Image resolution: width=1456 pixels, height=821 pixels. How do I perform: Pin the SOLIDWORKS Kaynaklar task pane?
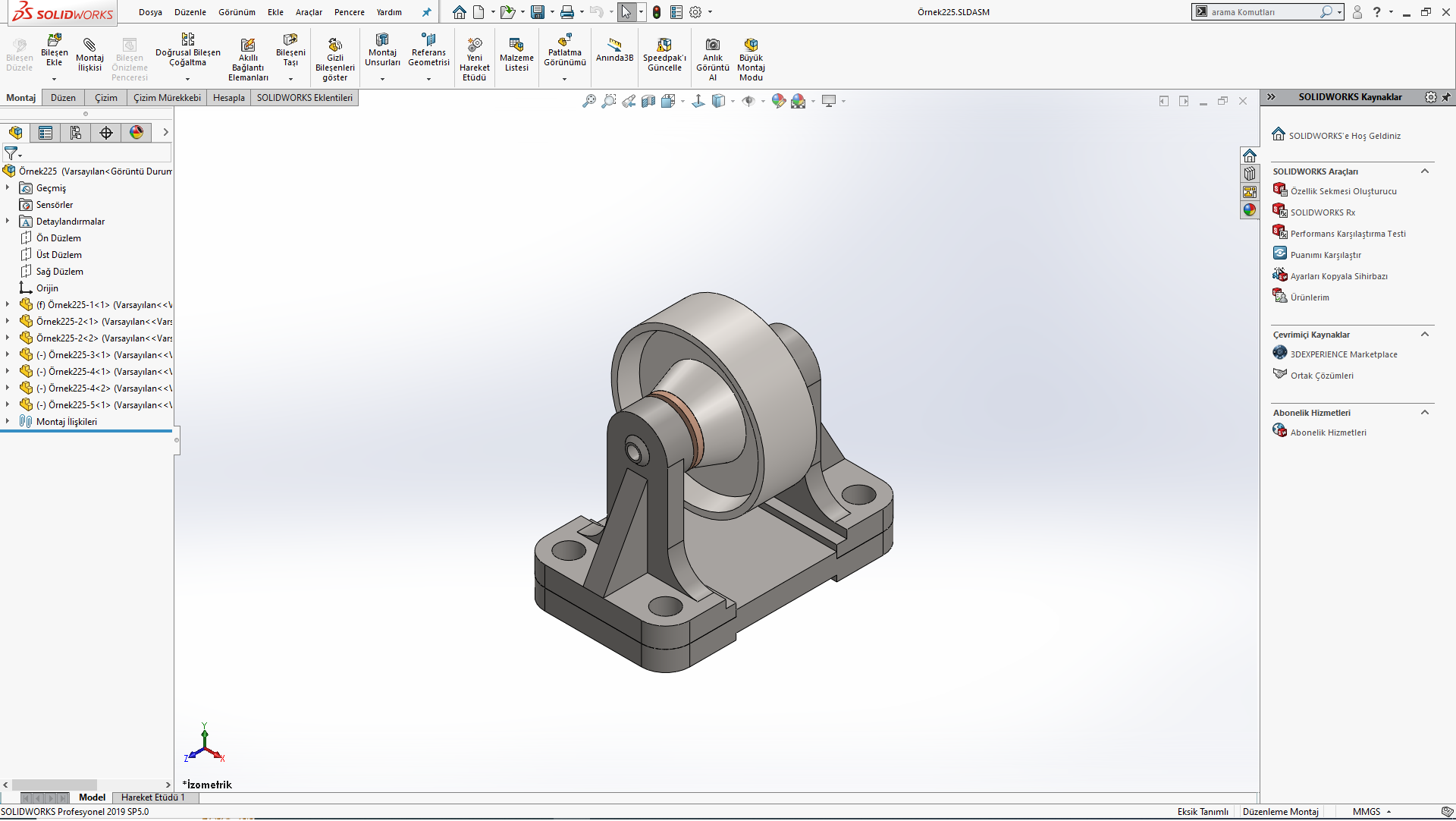1446,97
